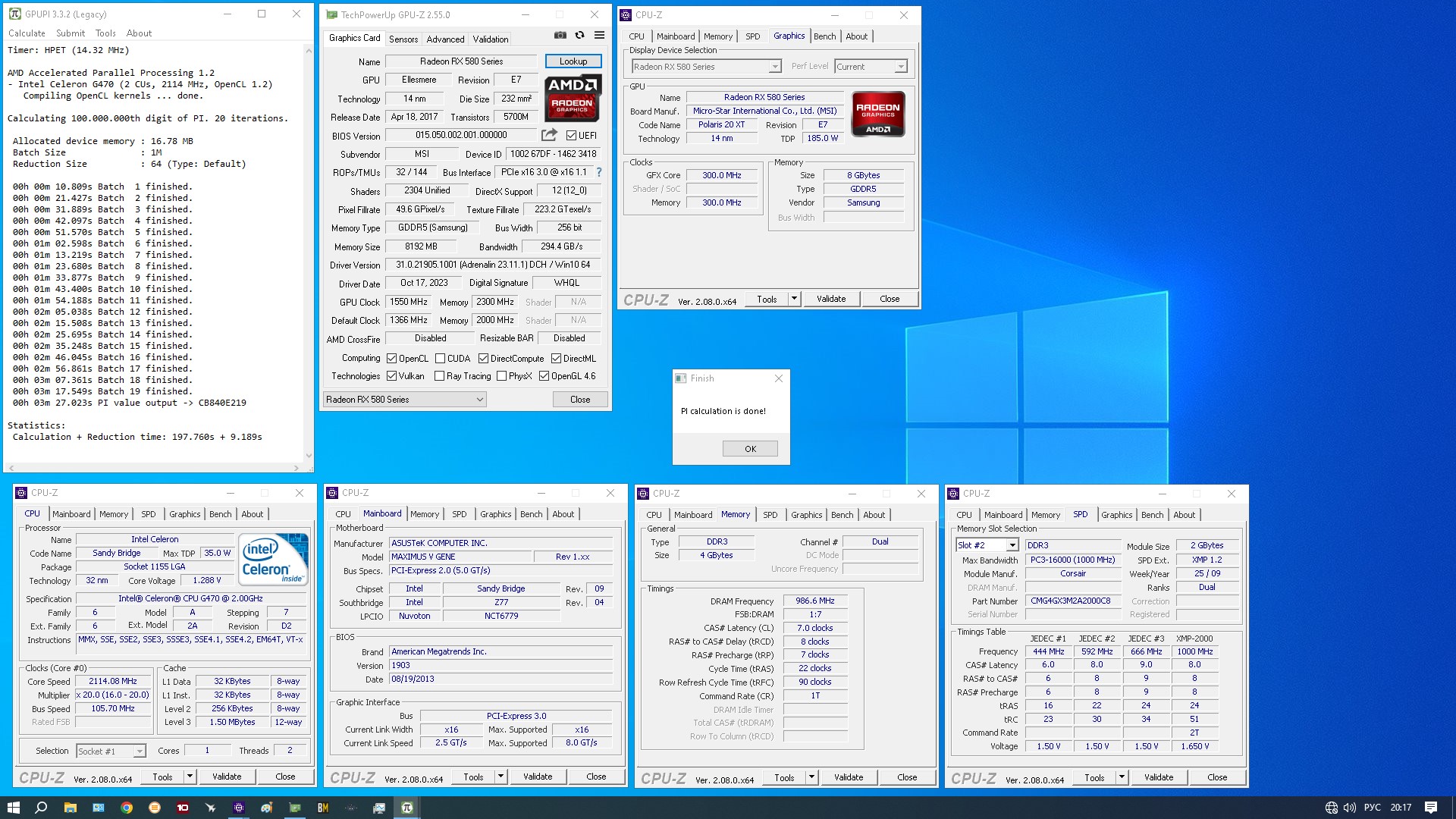Expand Tools arrow in CPU-Z Graphics window
The image size is (1456, 819).
[794, 299]
